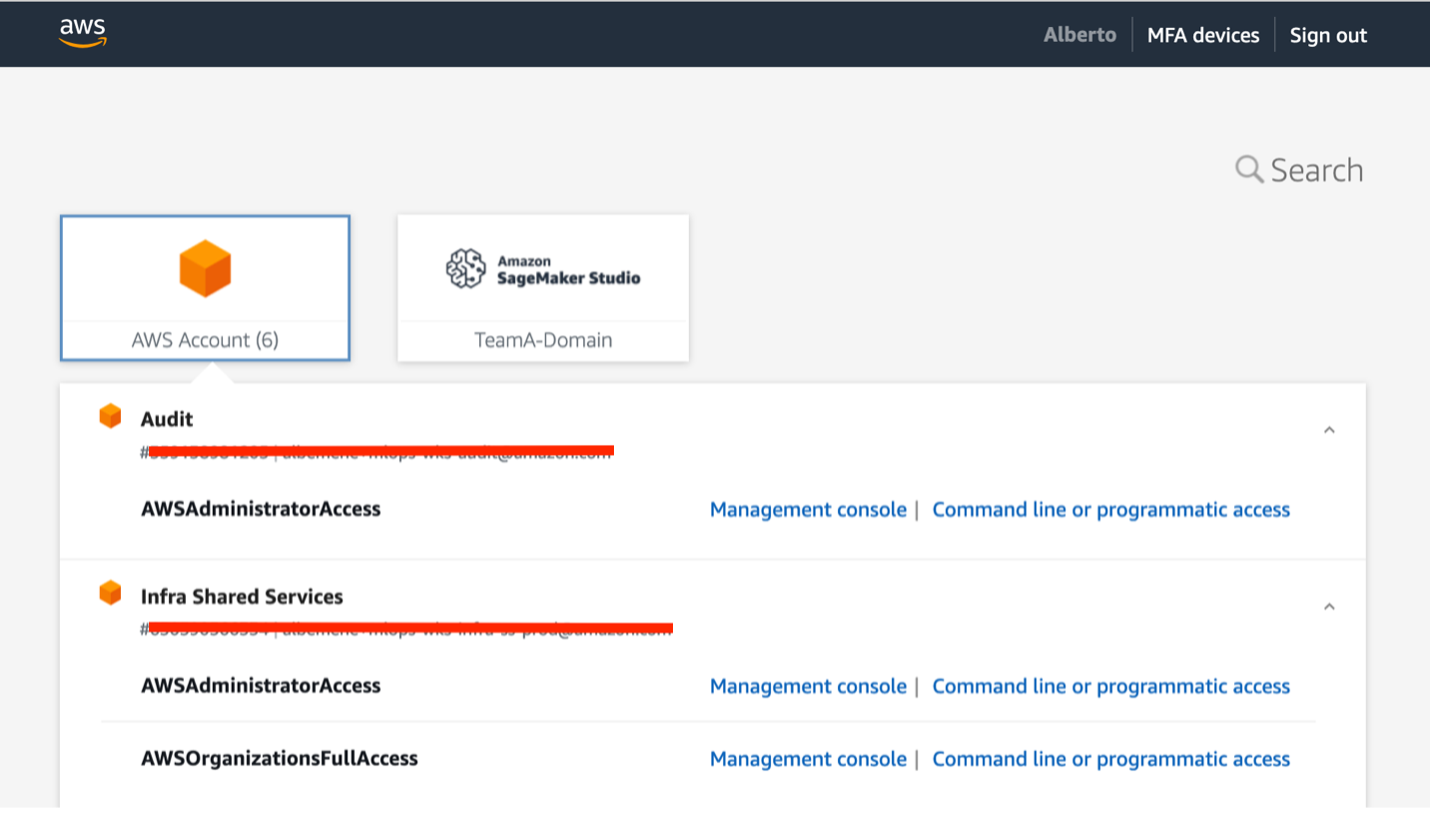
Task: Open the AWS Account (6) tile
Action: [x=205, y=288]
